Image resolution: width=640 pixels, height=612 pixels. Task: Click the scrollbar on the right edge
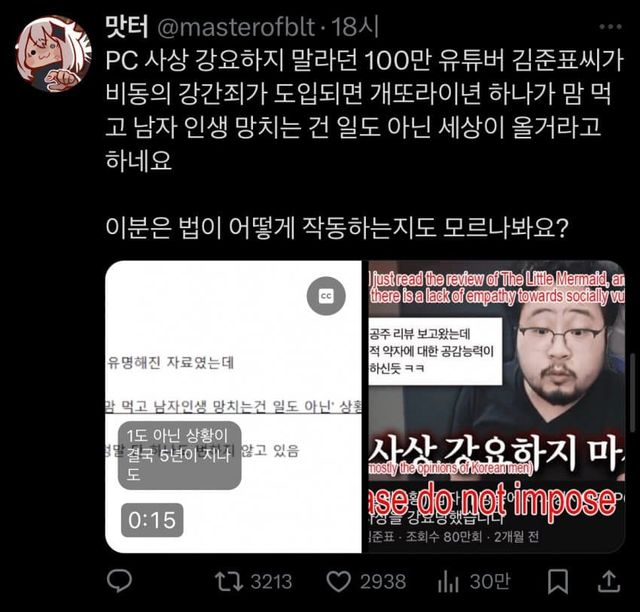(x=633, y=392)
